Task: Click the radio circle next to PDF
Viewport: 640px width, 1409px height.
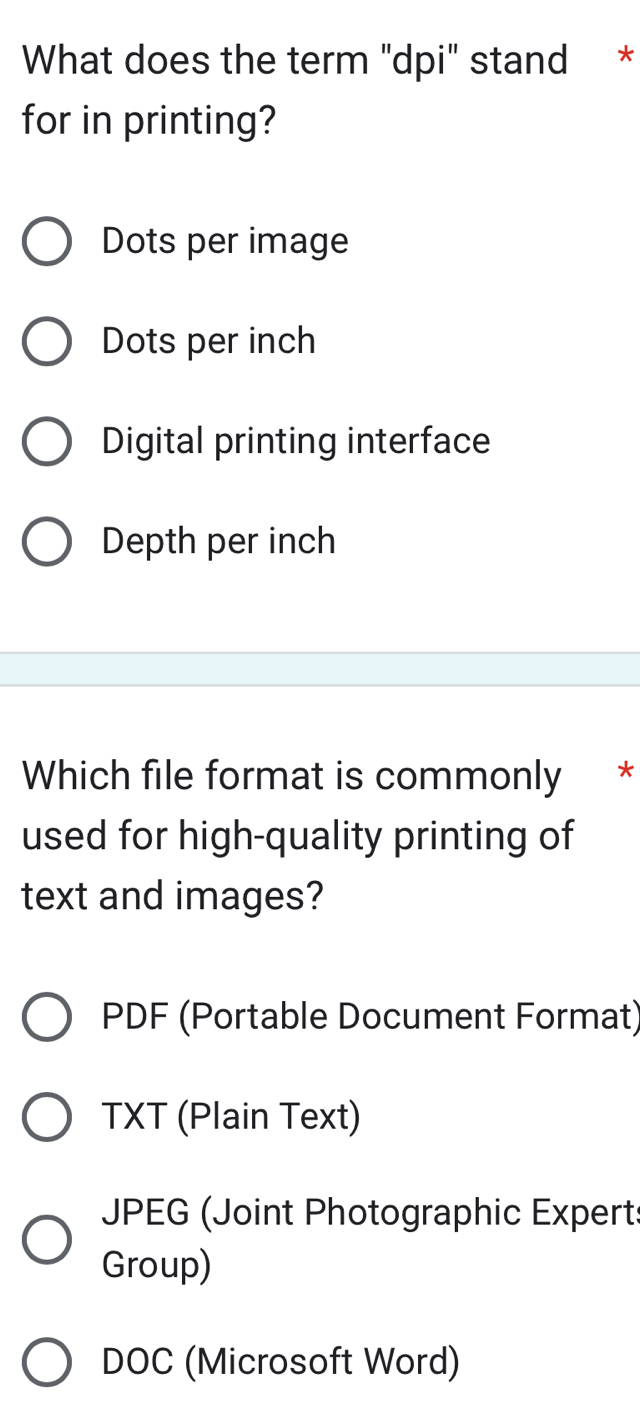Action: [46, 1017]
